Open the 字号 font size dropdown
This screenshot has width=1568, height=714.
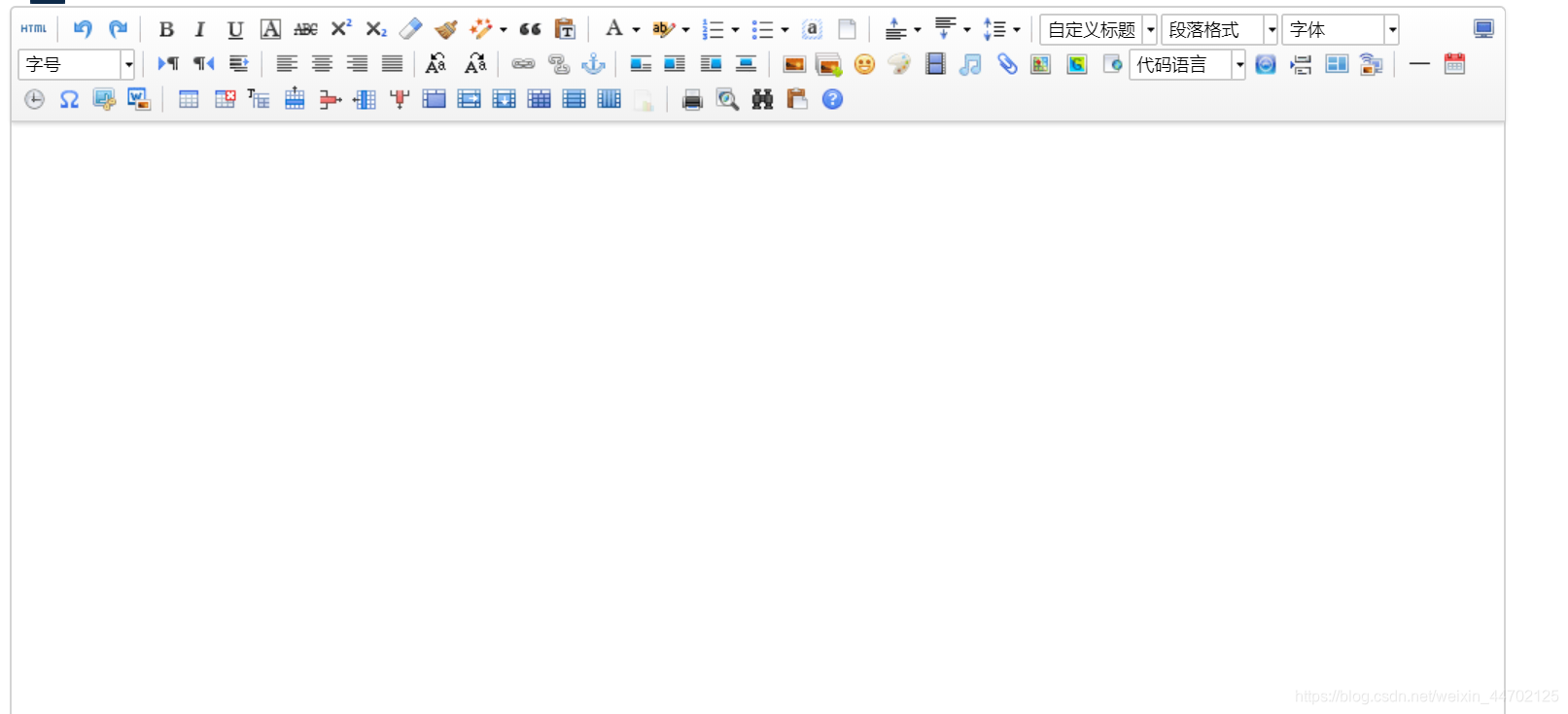coord(76,64)
